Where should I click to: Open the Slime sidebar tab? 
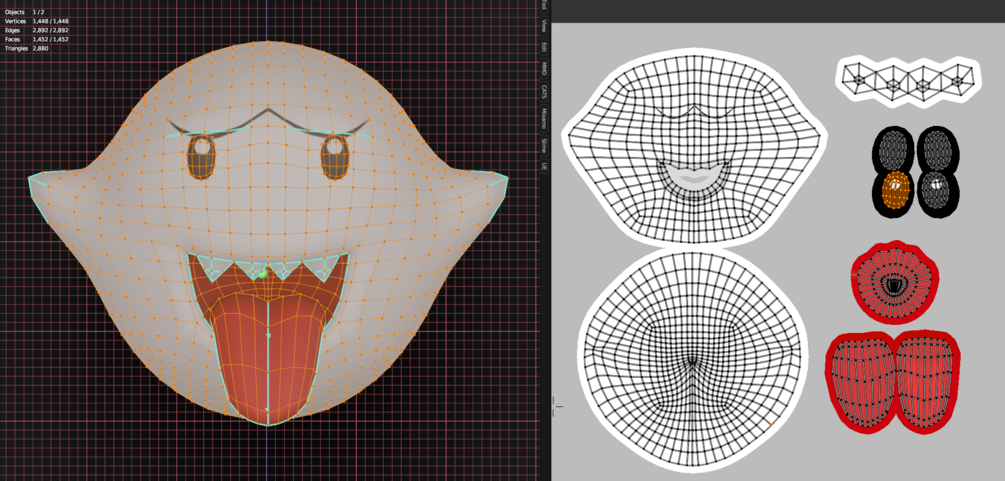click(x=544, y=145)
